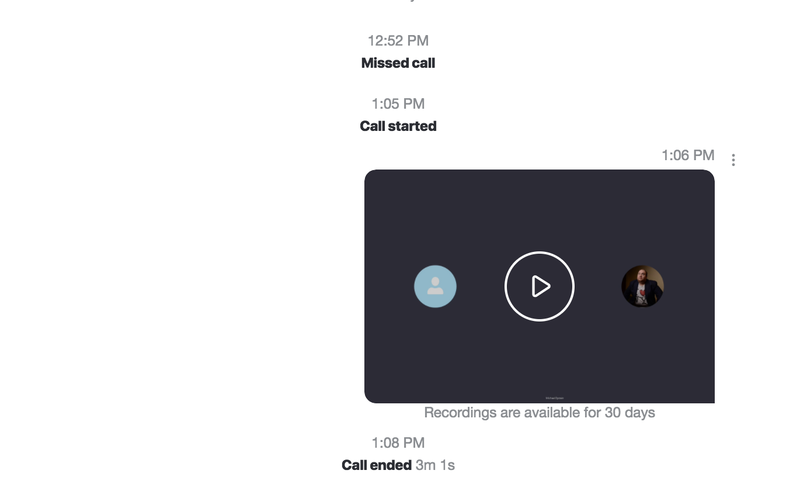Click the participant photo avatar
Image resolution: width=800 pixels, height=484 pixels.
(x=642, y=286)
